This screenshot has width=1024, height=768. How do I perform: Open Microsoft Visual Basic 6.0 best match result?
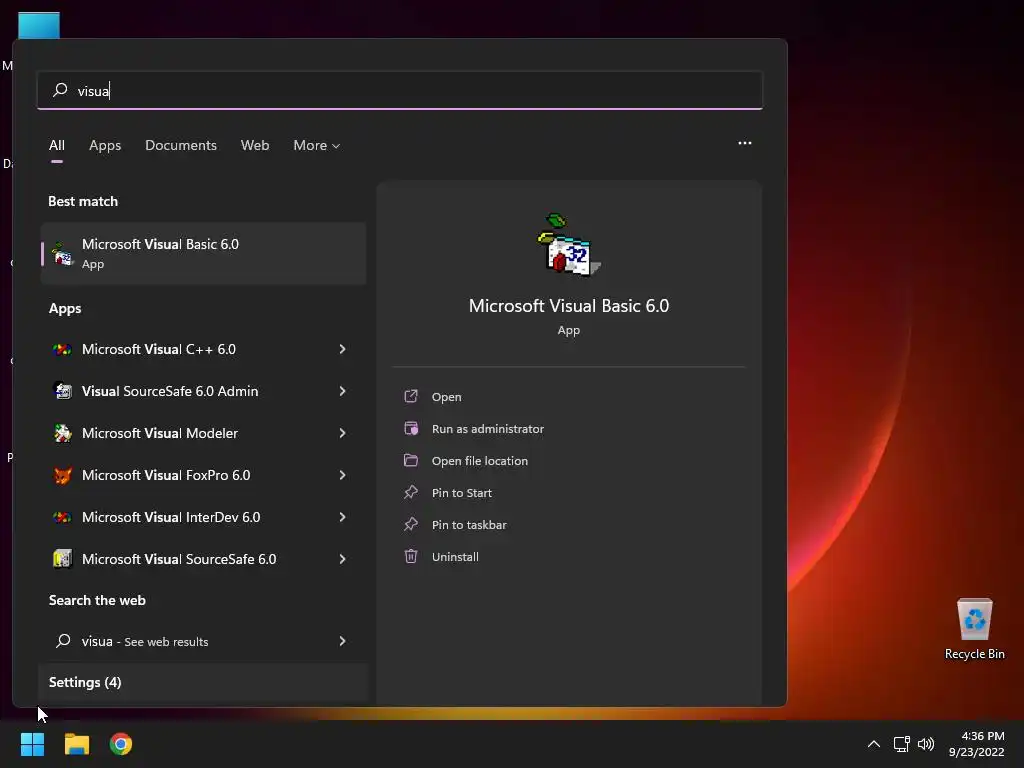pyautogui.click(x=203, y=253)
